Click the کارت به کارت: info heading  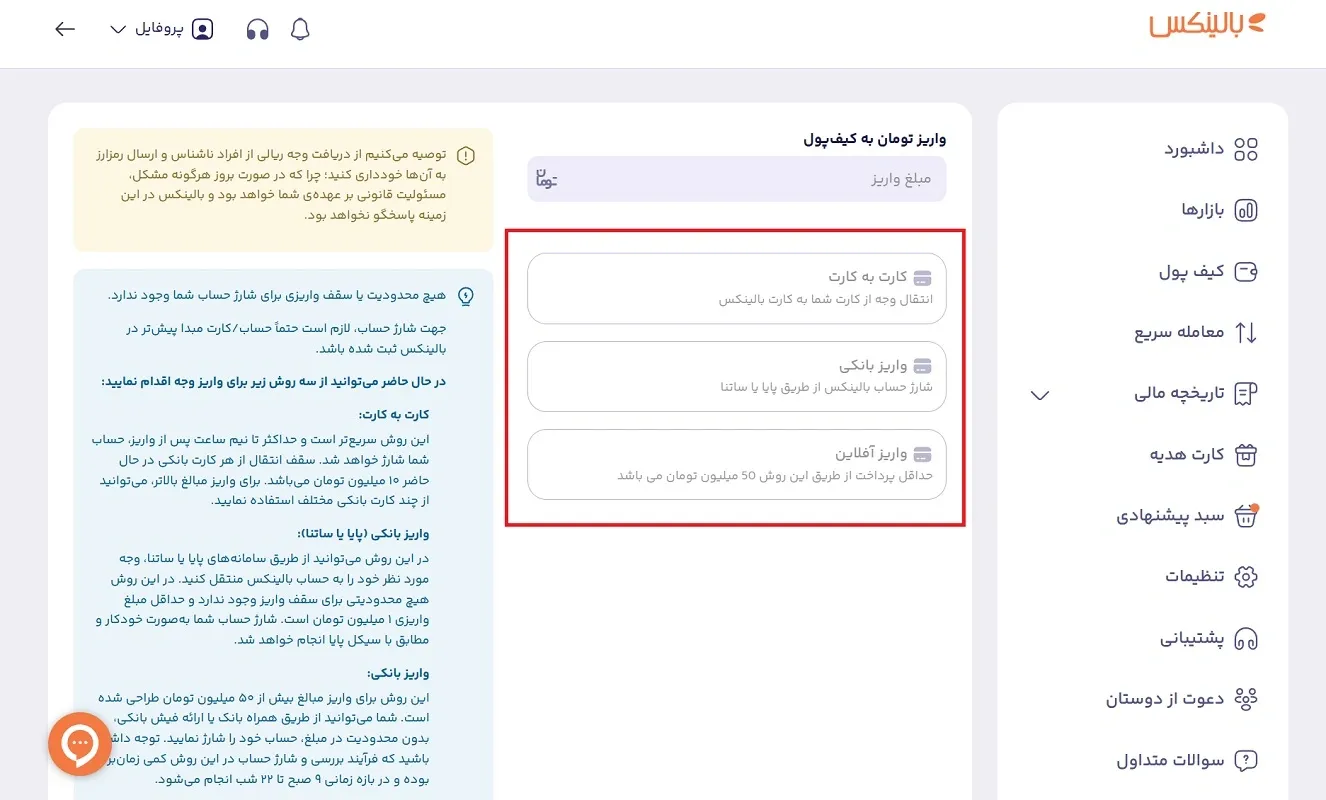(x=394, y=414)
